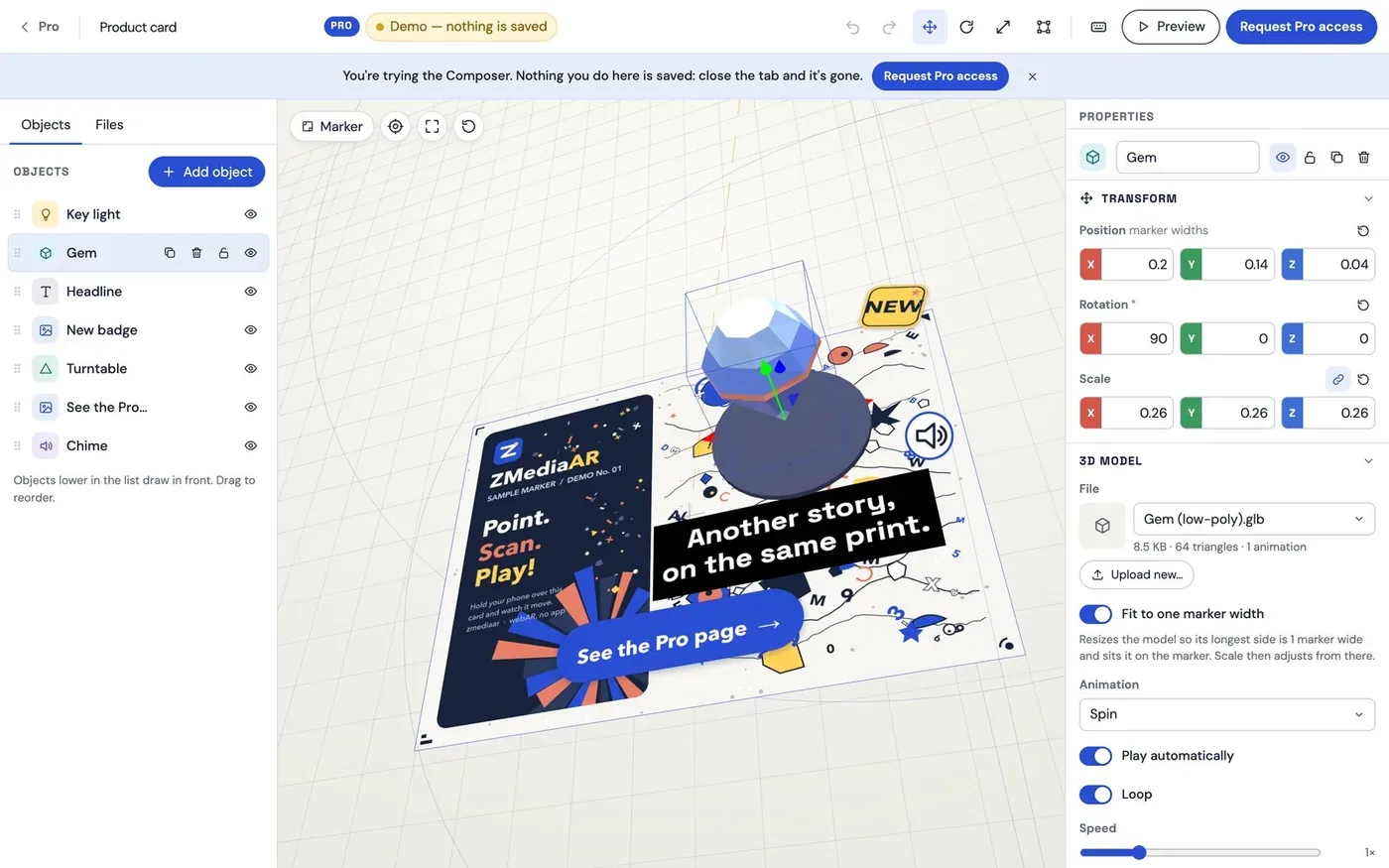1389x868 pixels.
Task: Hide the Headline object
Action: [x=250, y=292]
